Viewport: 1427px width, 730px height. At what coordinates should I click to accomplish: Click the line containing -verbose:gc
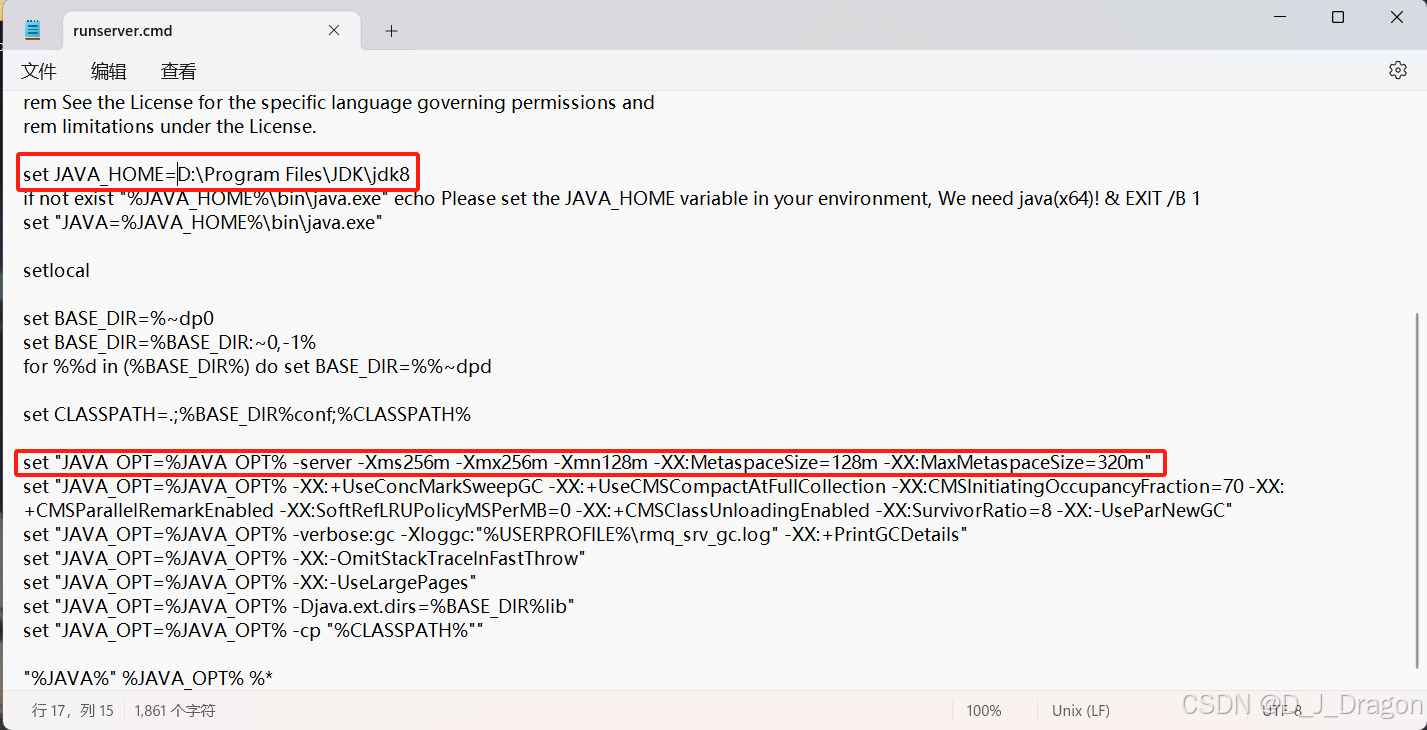click(x=495, y=535)
